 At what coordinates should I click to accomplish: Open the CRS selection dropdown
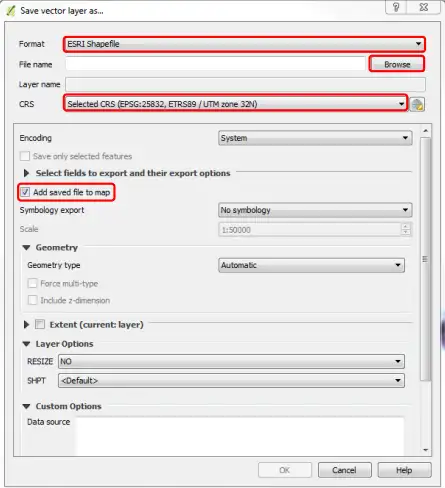pyautogui.click(x=235, y=104)
